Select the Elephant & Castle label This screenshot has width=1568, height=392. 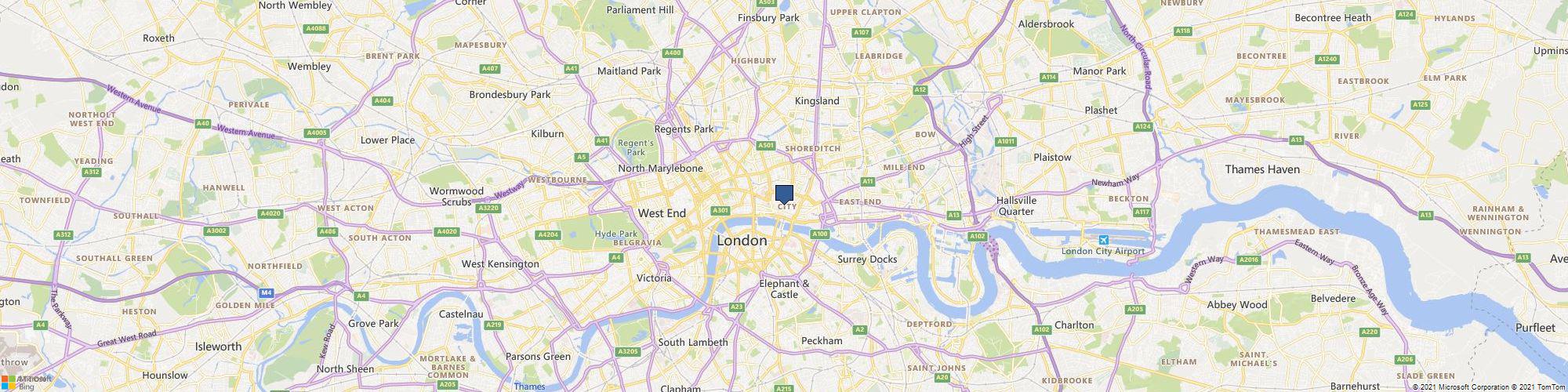click(x=784, y=289)
